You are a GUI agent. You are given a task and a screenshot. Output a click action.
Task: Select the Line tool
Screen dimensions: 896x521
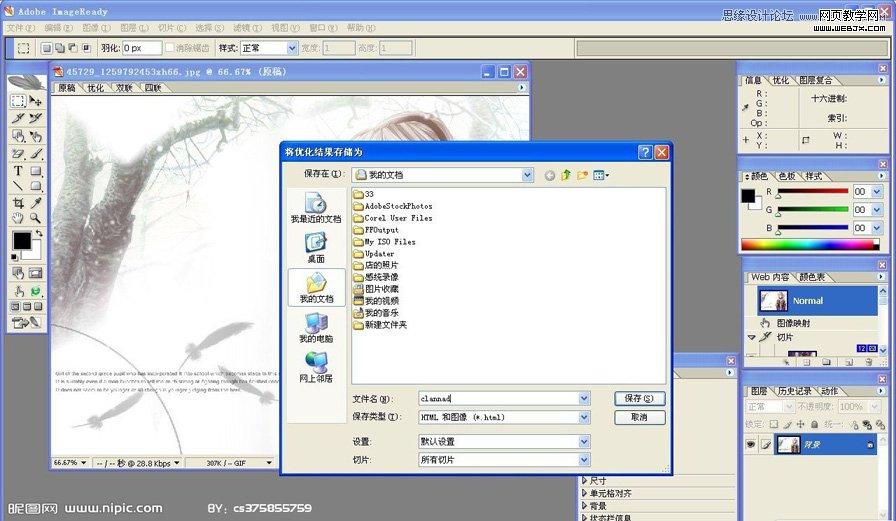18,186
